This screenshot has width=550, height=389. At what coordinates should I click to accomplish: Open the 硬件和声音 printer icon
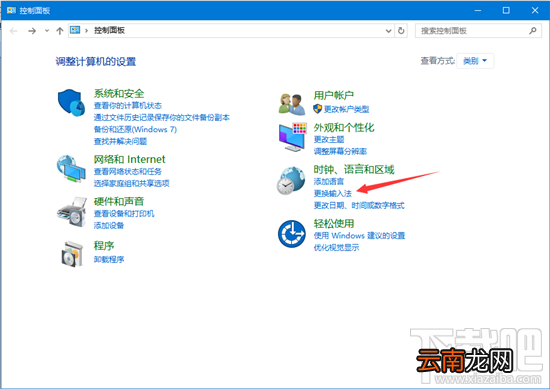pyautogui.click(x=72, y=212)
